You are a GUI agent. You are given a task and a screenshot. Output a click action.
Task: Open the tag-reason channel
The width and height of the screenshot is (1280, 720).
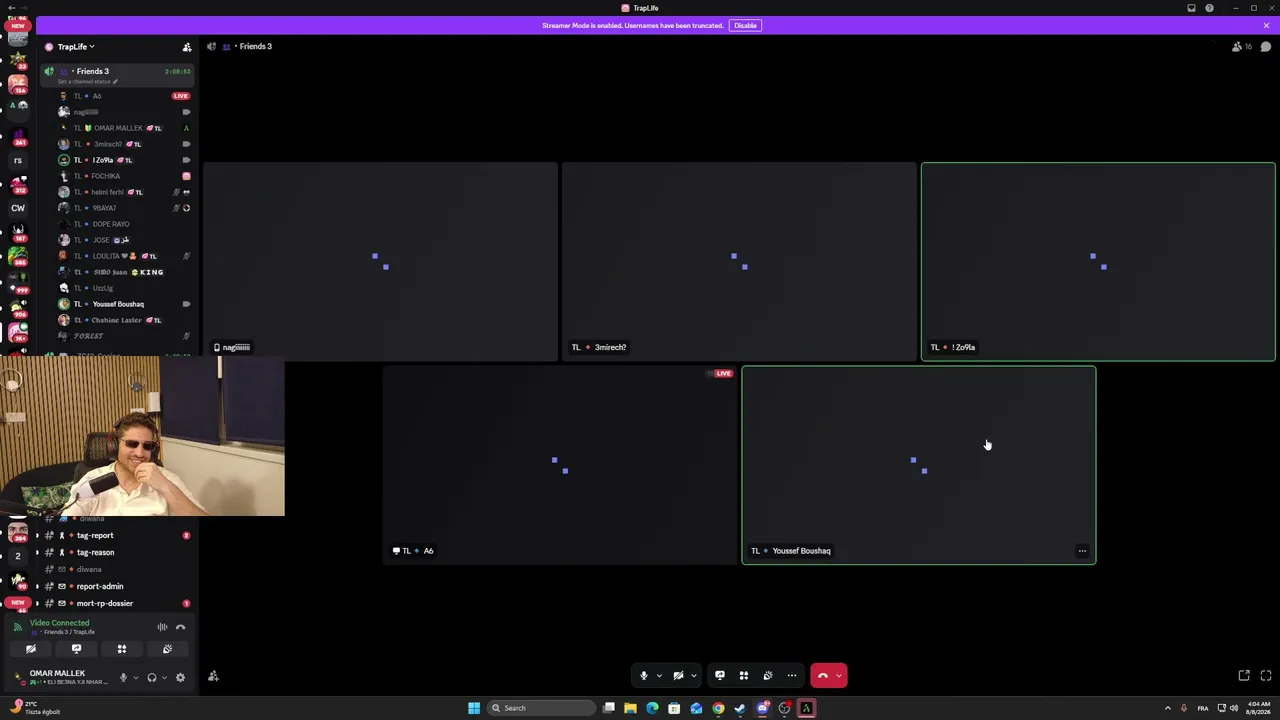click(x=96, y=552)
